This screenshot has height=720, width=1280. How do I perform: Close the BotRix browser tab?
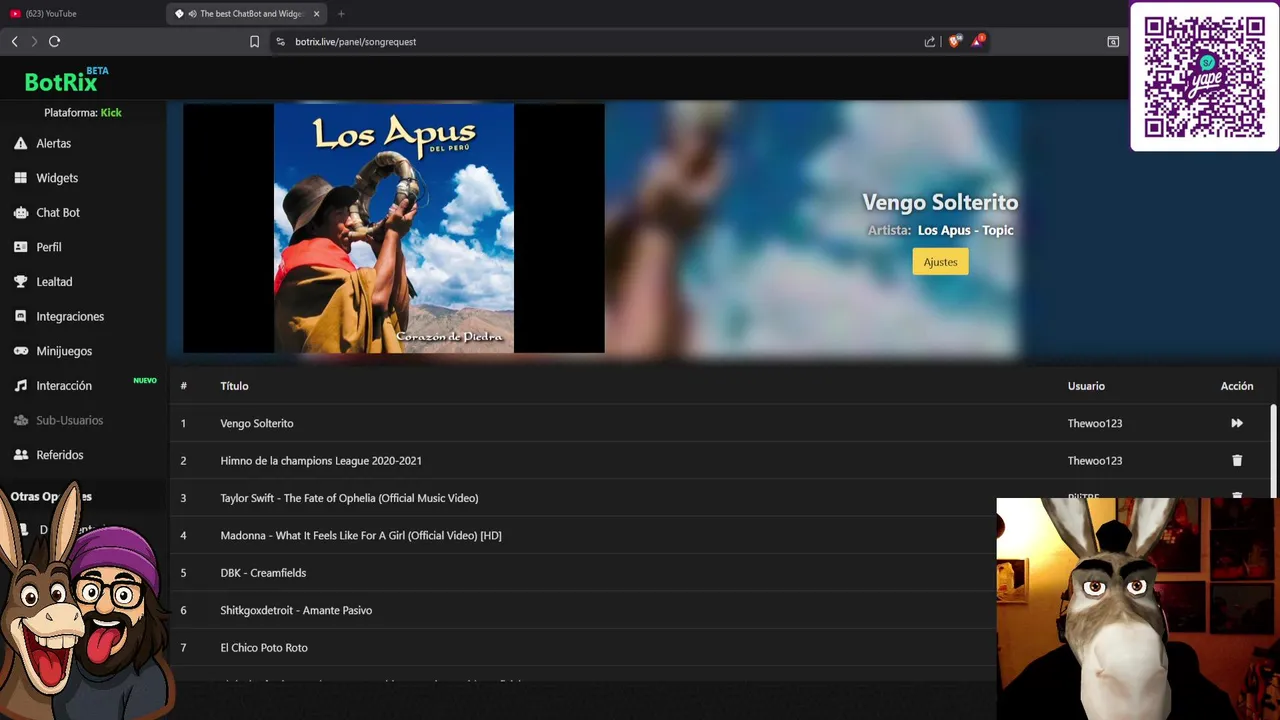(317, 14)
